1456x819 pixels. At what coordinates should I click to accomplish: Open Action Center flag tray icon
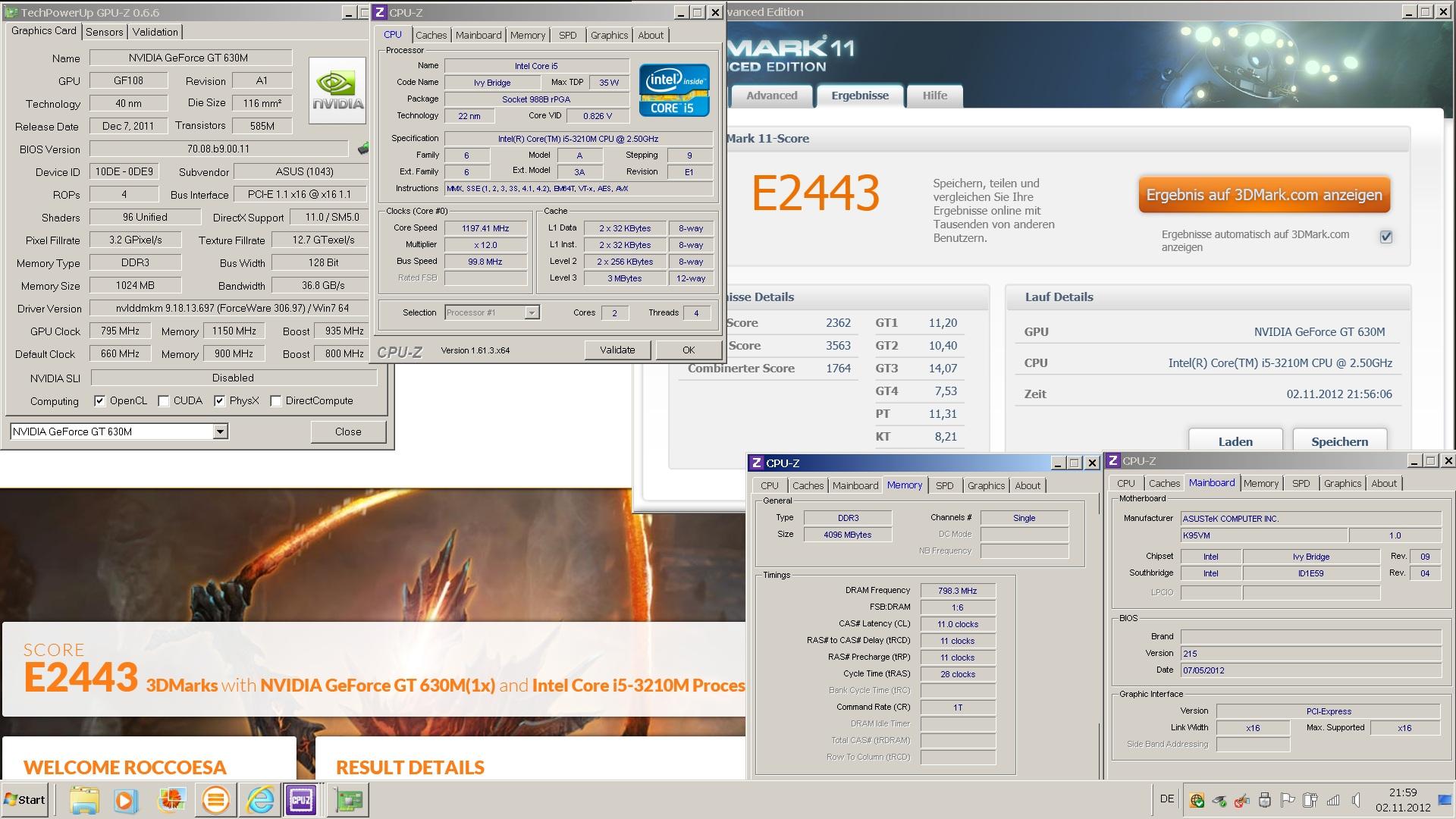coord(1287,800)
